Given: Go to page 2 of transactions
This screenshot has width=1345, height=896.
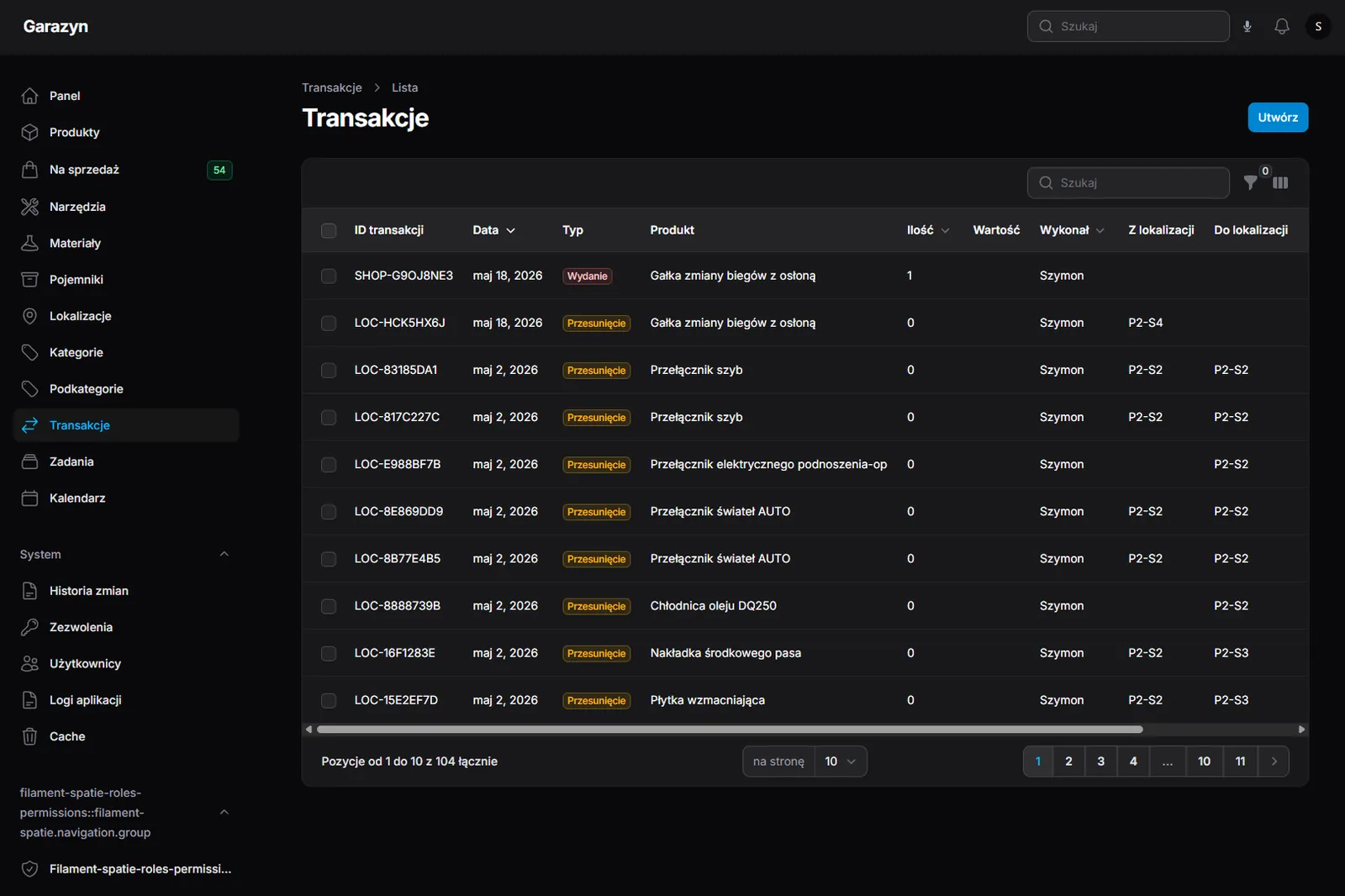Looking at the screenshot, I should pos(1068,762).
